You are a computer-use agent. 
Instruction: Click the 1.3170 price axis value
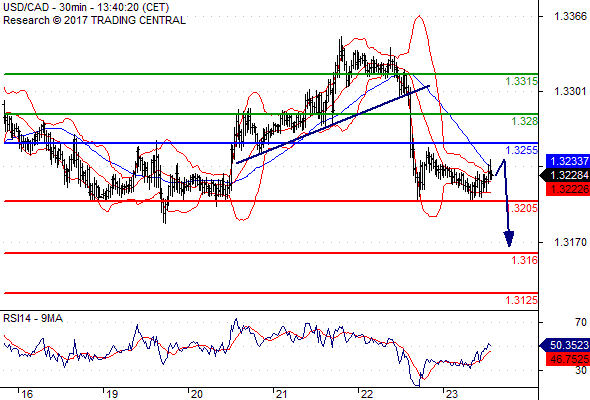click(x=570, y=242)
